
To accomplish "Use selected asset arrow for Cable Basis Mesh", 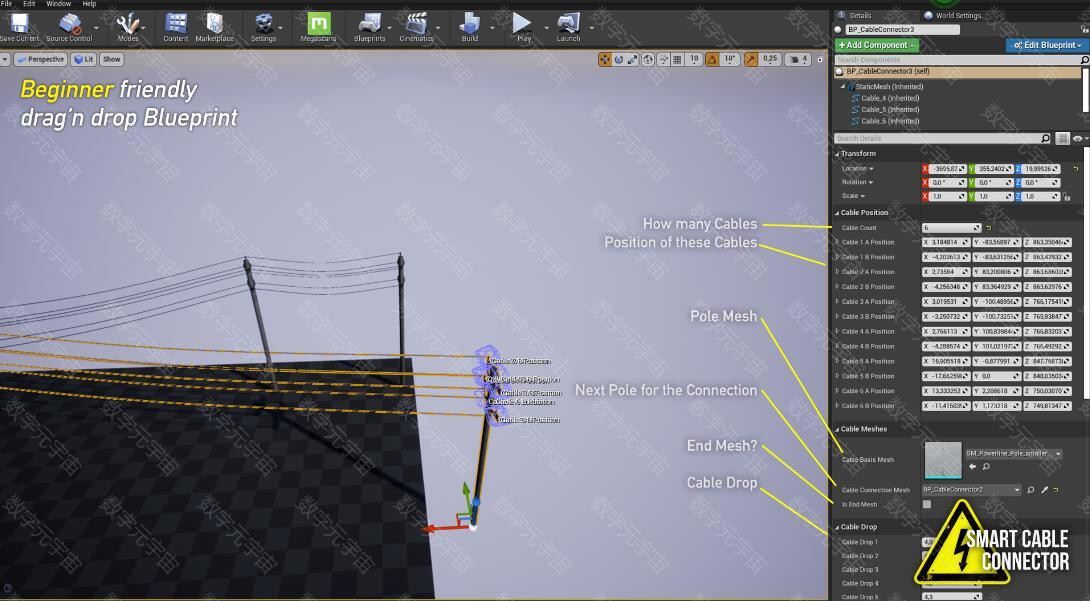I will pos(972,467).
